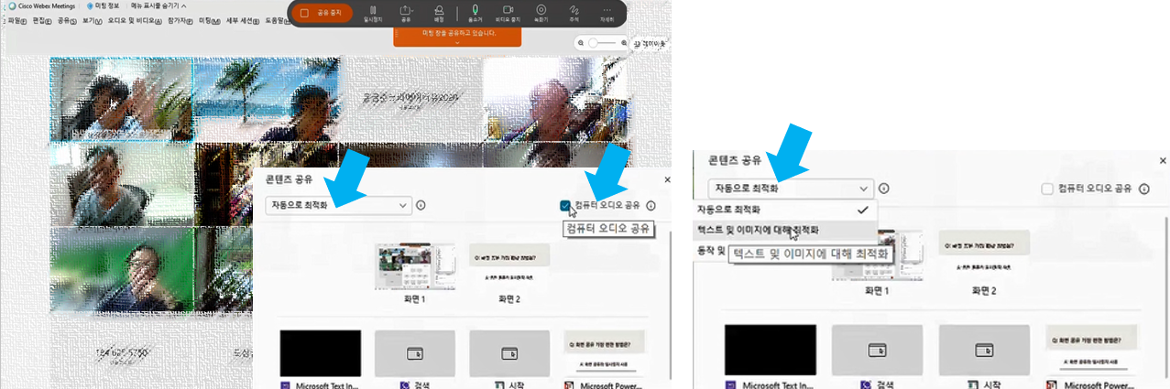Uncheck 컴퓨터 오디오 공유 in the left dialog

point(565,205)
